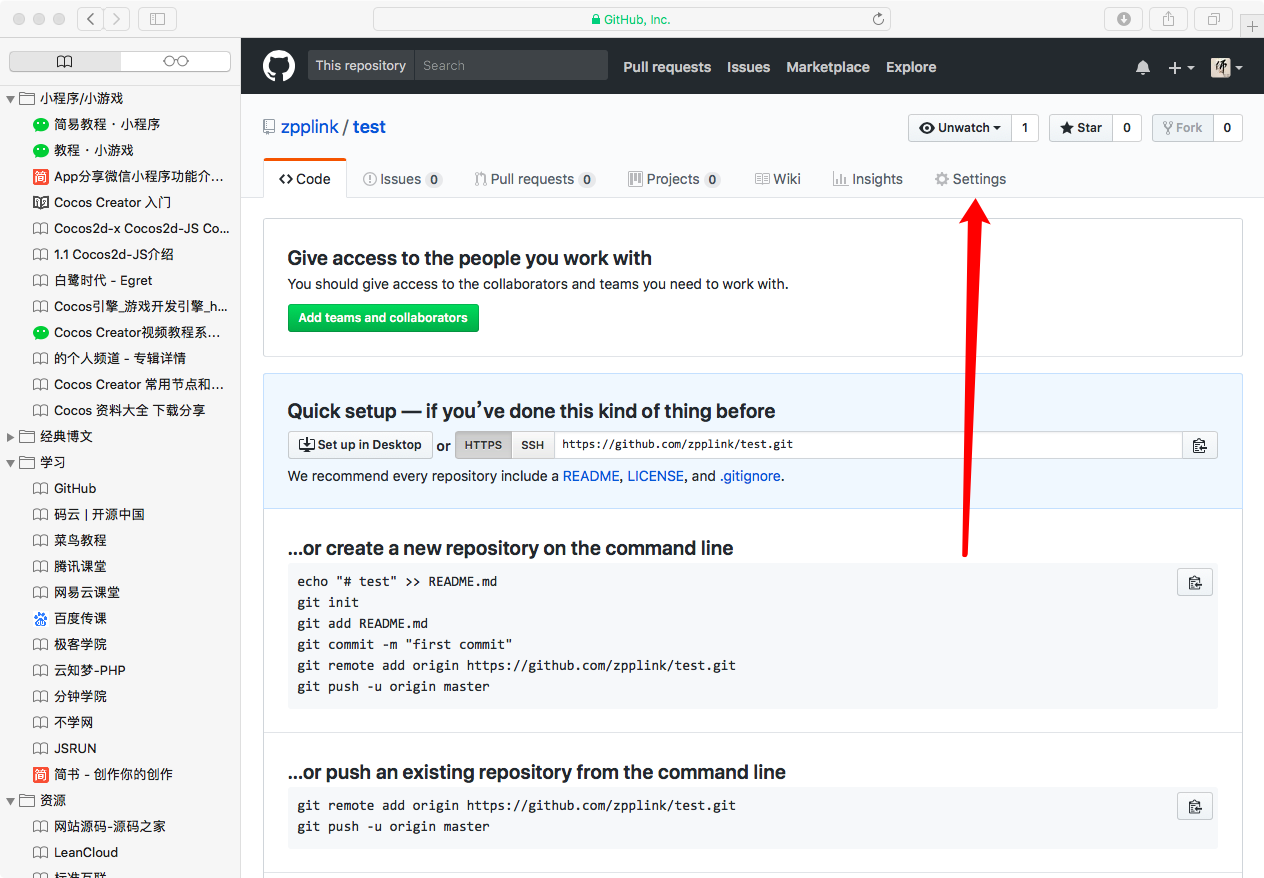Copy the repository HTTPS URL to clipboard
The width and height of the screenshot is (1264, 878).
click(x=1199, y=446)
